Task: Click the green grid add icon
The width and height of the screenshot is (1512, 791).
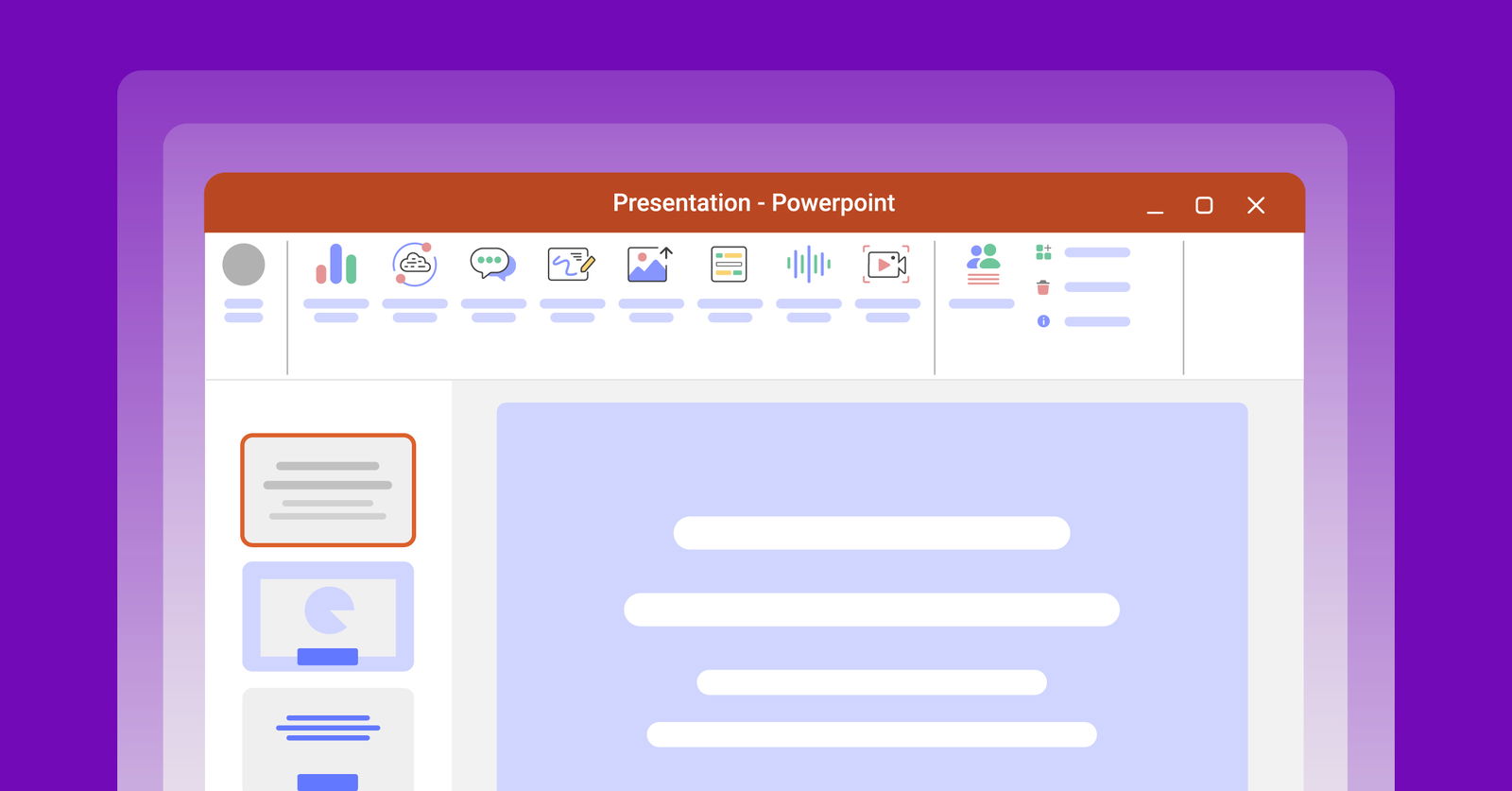Action: pyautogui.click(x=1043, y=252)
